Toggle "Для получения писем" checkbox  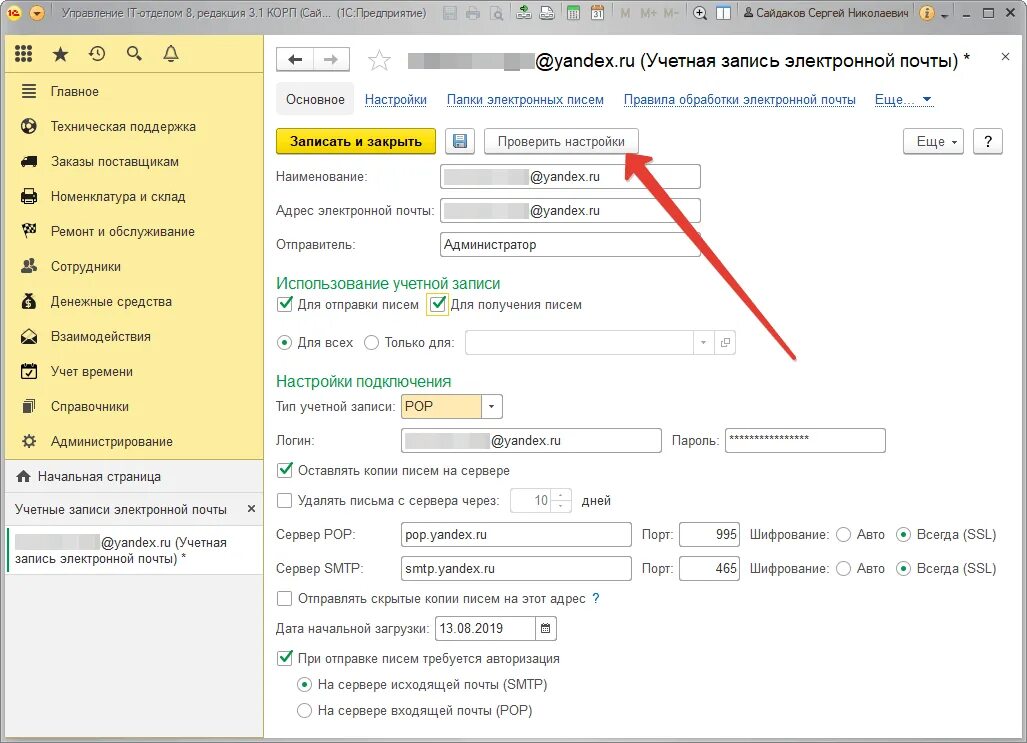click(x=438, y=305)
